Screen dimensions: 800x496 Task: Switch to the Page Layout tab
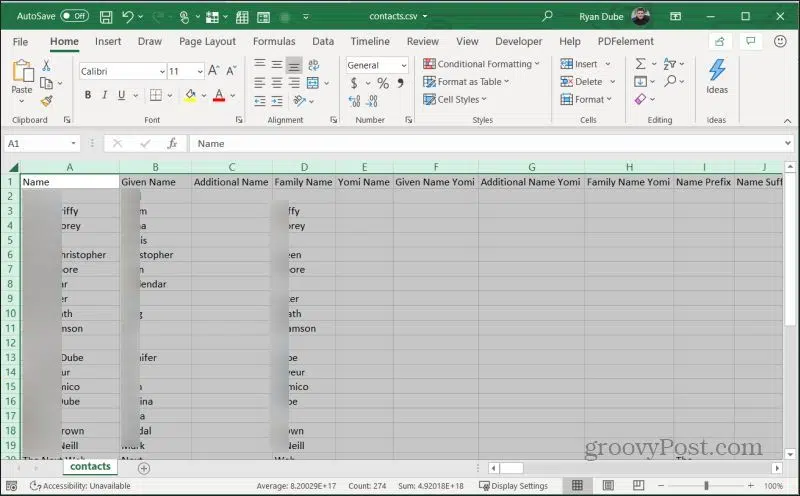[207, 41]
